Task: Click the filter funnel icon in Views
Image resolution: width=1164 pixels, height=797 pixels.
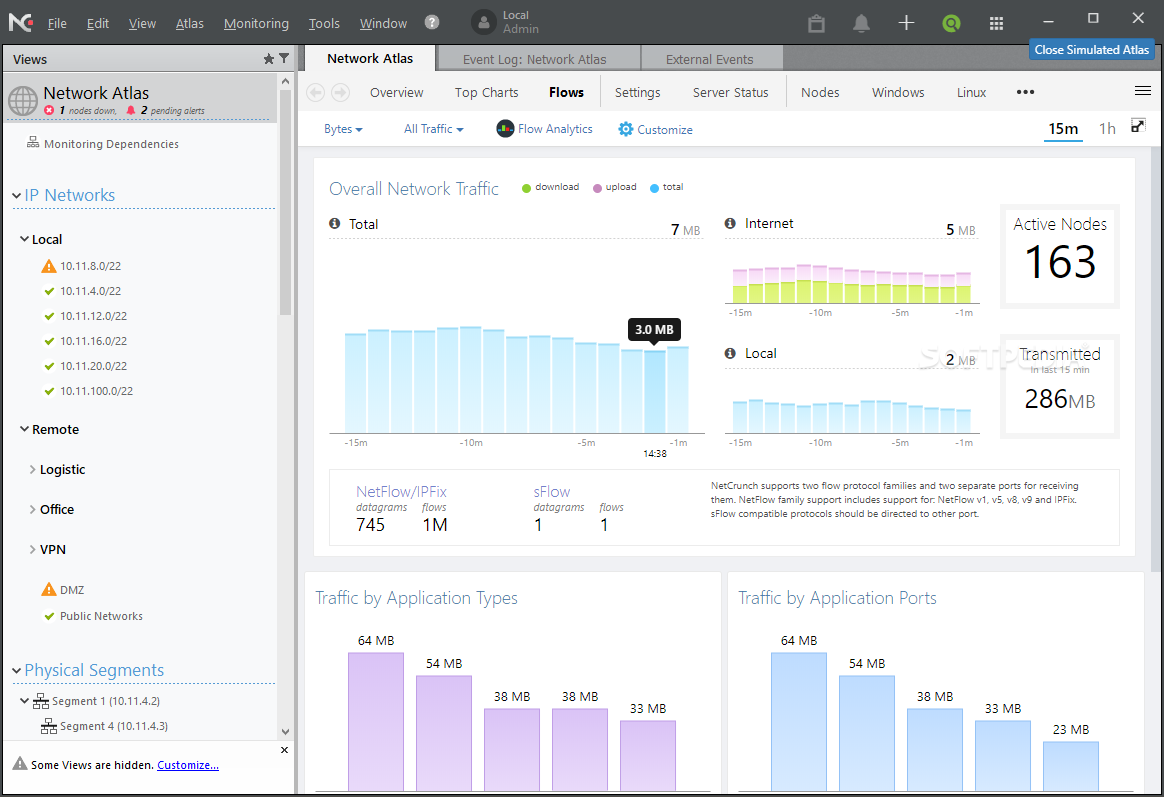Action: point(284,58)
